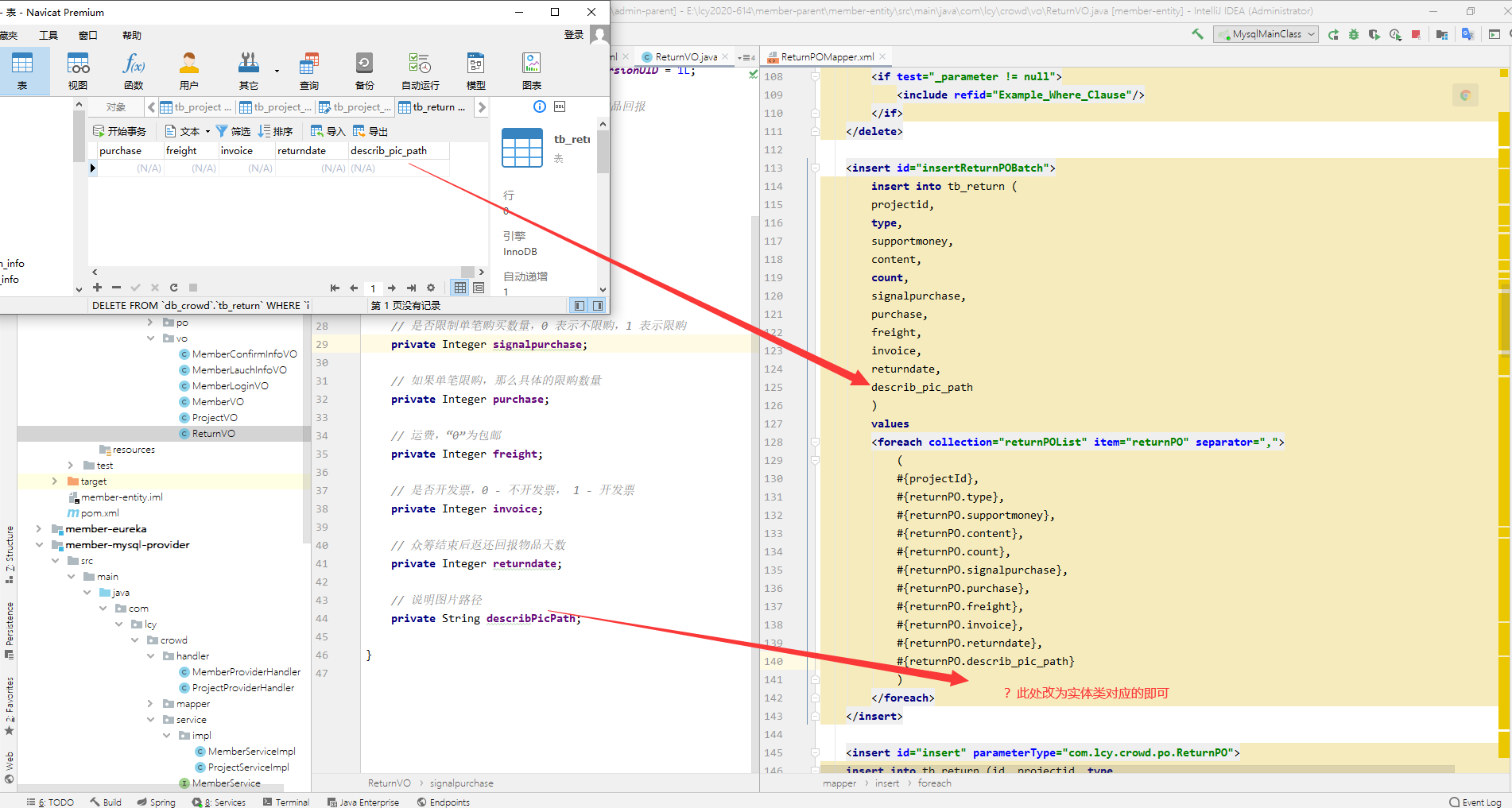1512x808 pixels.
Task: Click the 其它 (Others) tools icon
Action: 249,70
